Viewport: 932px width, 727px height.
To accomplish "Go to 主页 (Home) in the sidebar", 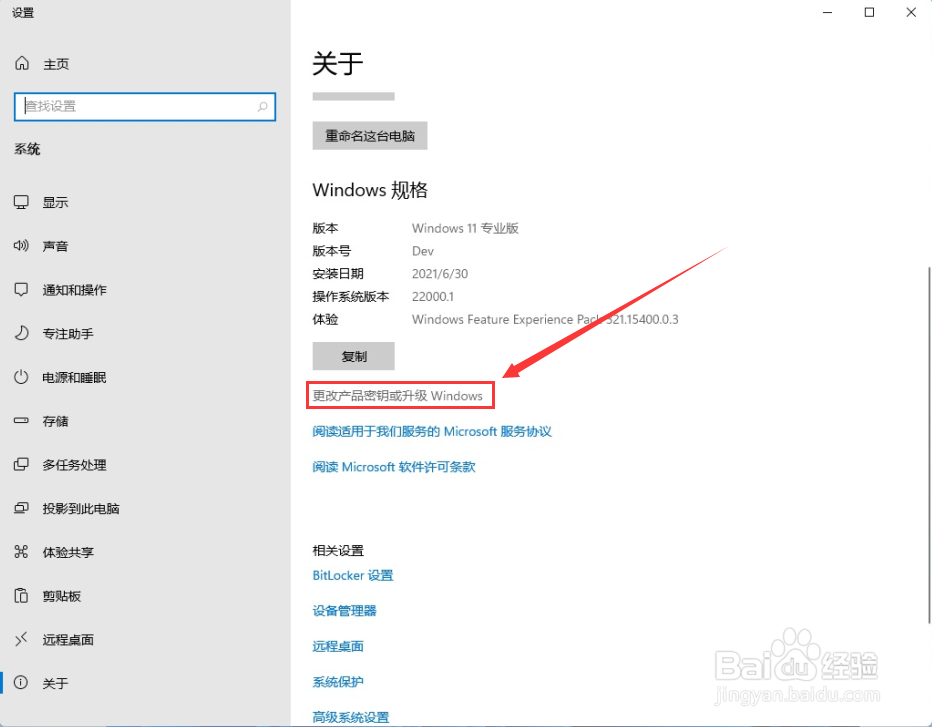I will pos(22,63).
